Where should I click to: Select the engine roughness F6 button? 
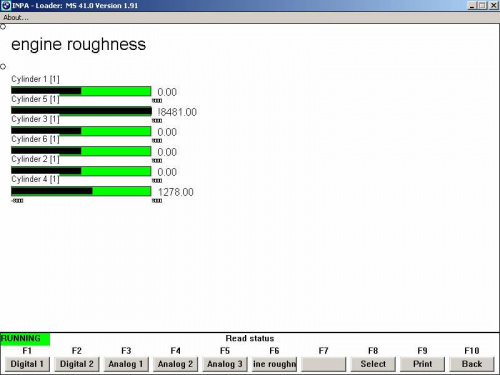pyautogui.click(x=274, y=364)
